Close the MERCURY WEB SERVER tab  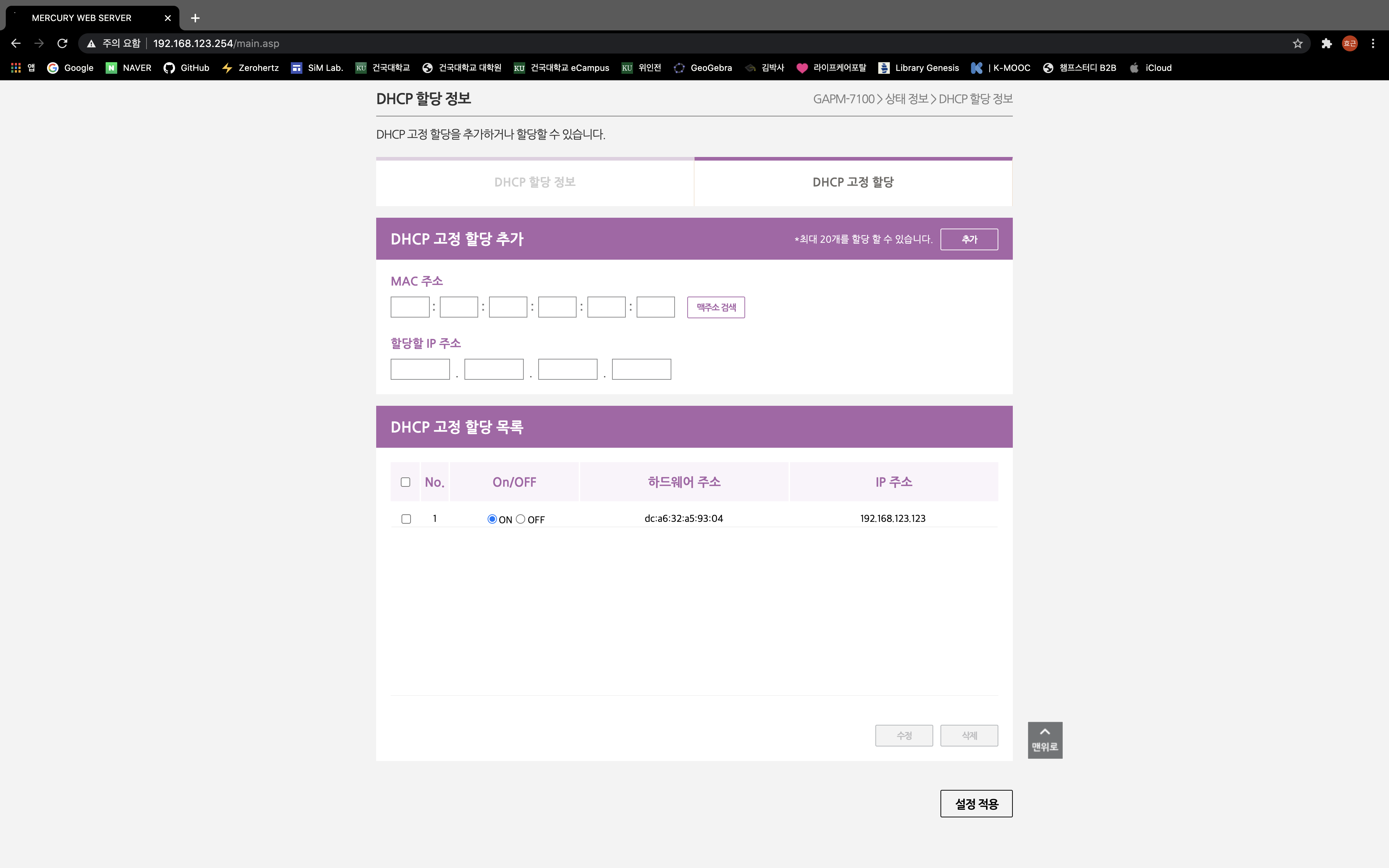click(167, 18)
